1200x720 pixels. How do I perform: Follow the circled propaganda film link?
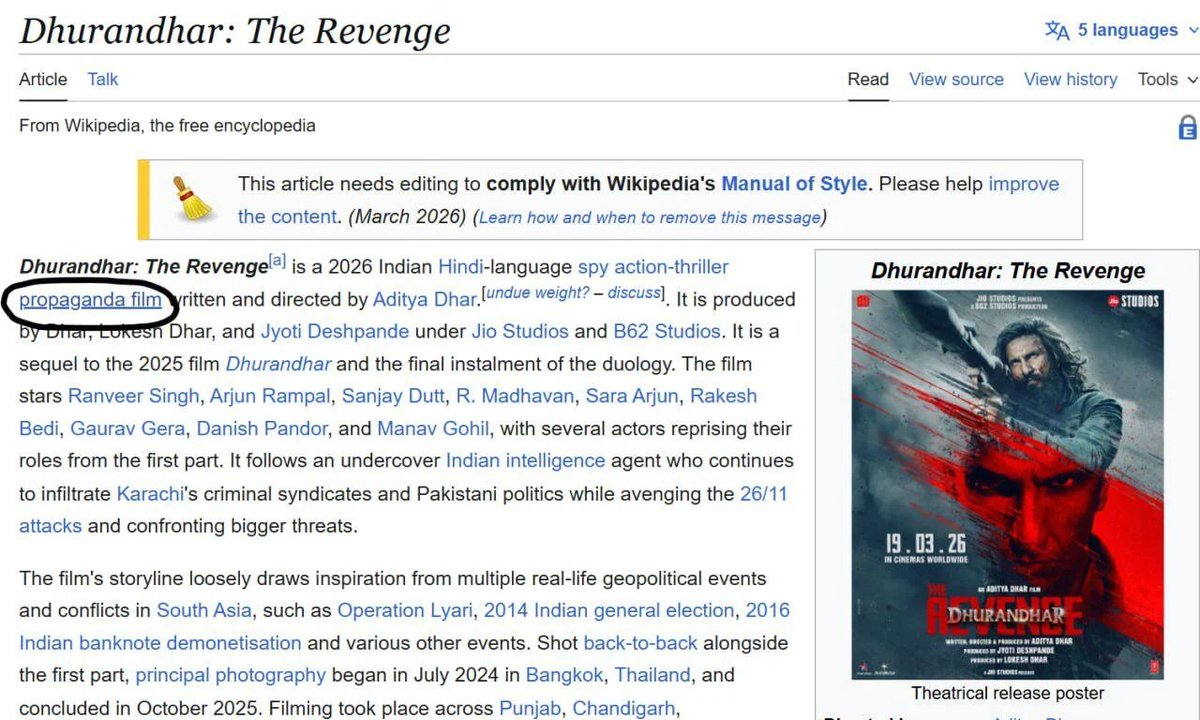pyautogui.click(x=90, y=299)
